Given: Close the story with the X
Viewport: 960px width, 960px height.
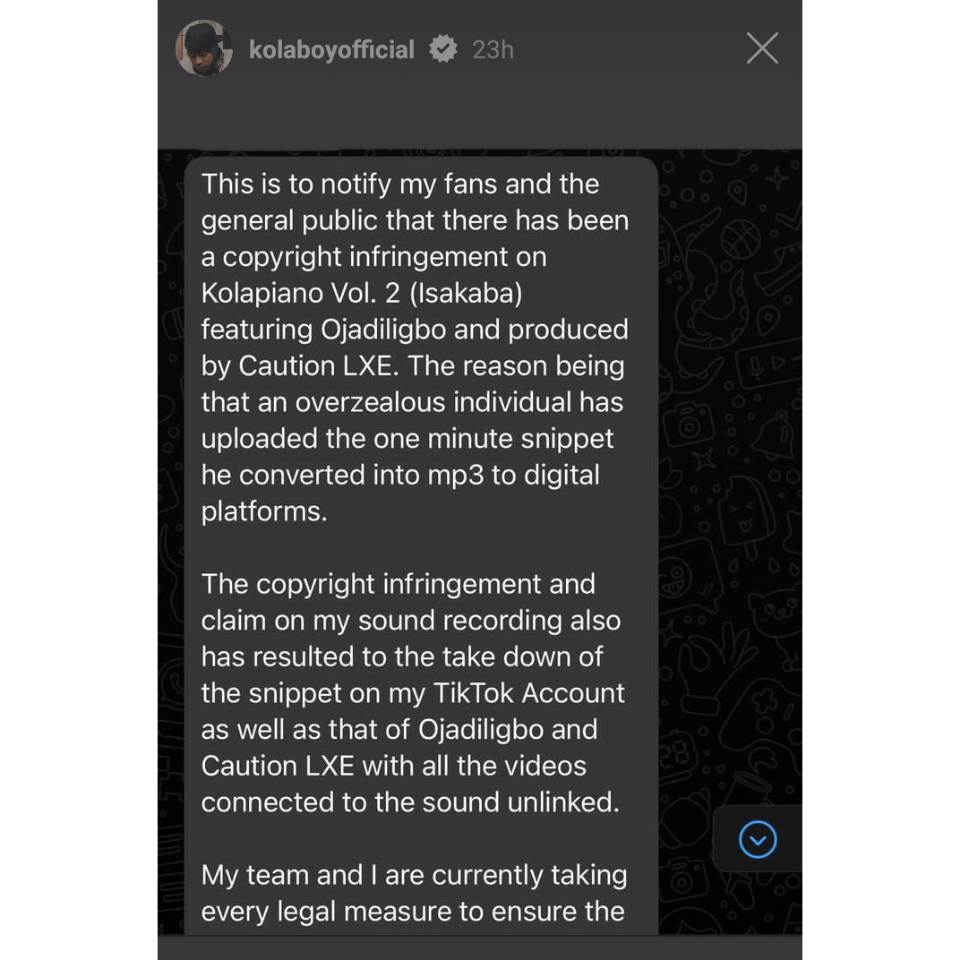Looking at the screenshot, I should pyautogui.click(x=762, y=48).
